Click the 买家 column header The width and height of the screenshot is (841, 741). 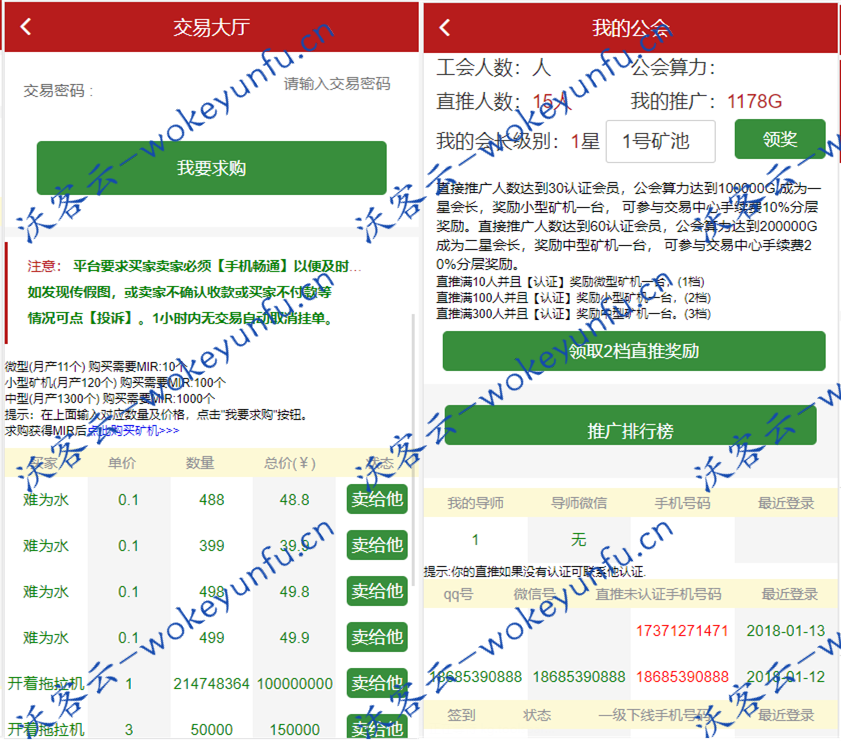[44, 463]
